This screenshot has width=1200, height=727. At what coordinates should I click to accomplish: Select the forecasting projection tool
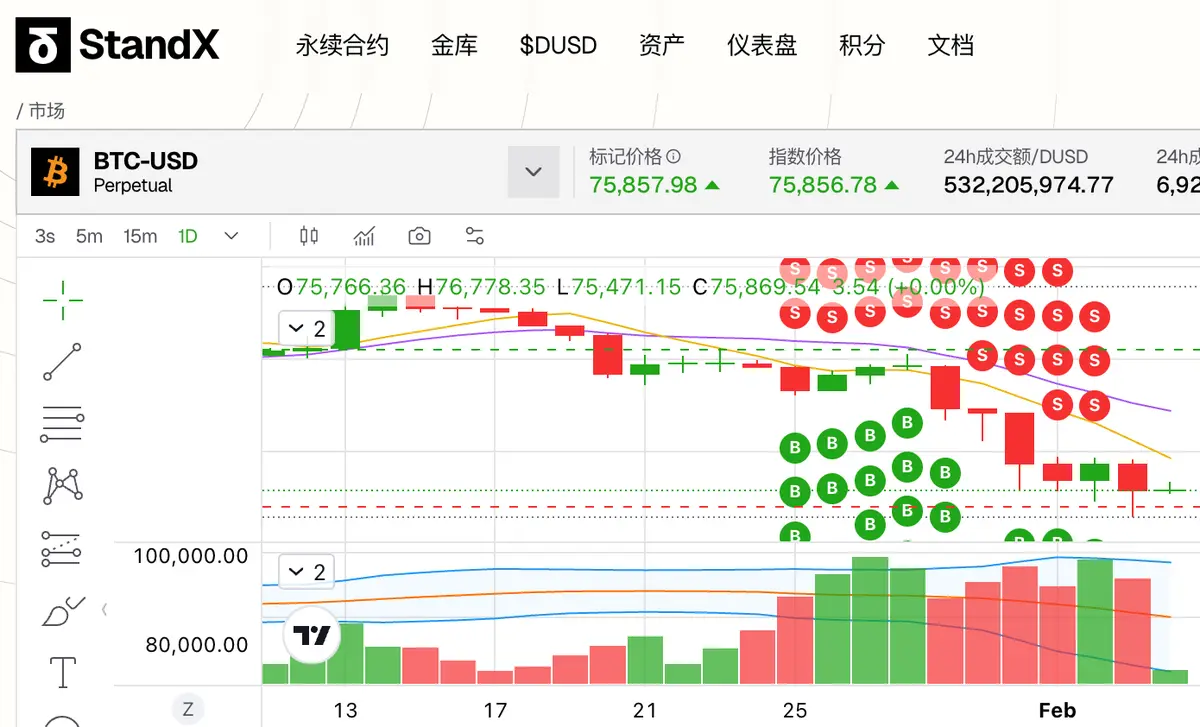click(x=62, y=548)
